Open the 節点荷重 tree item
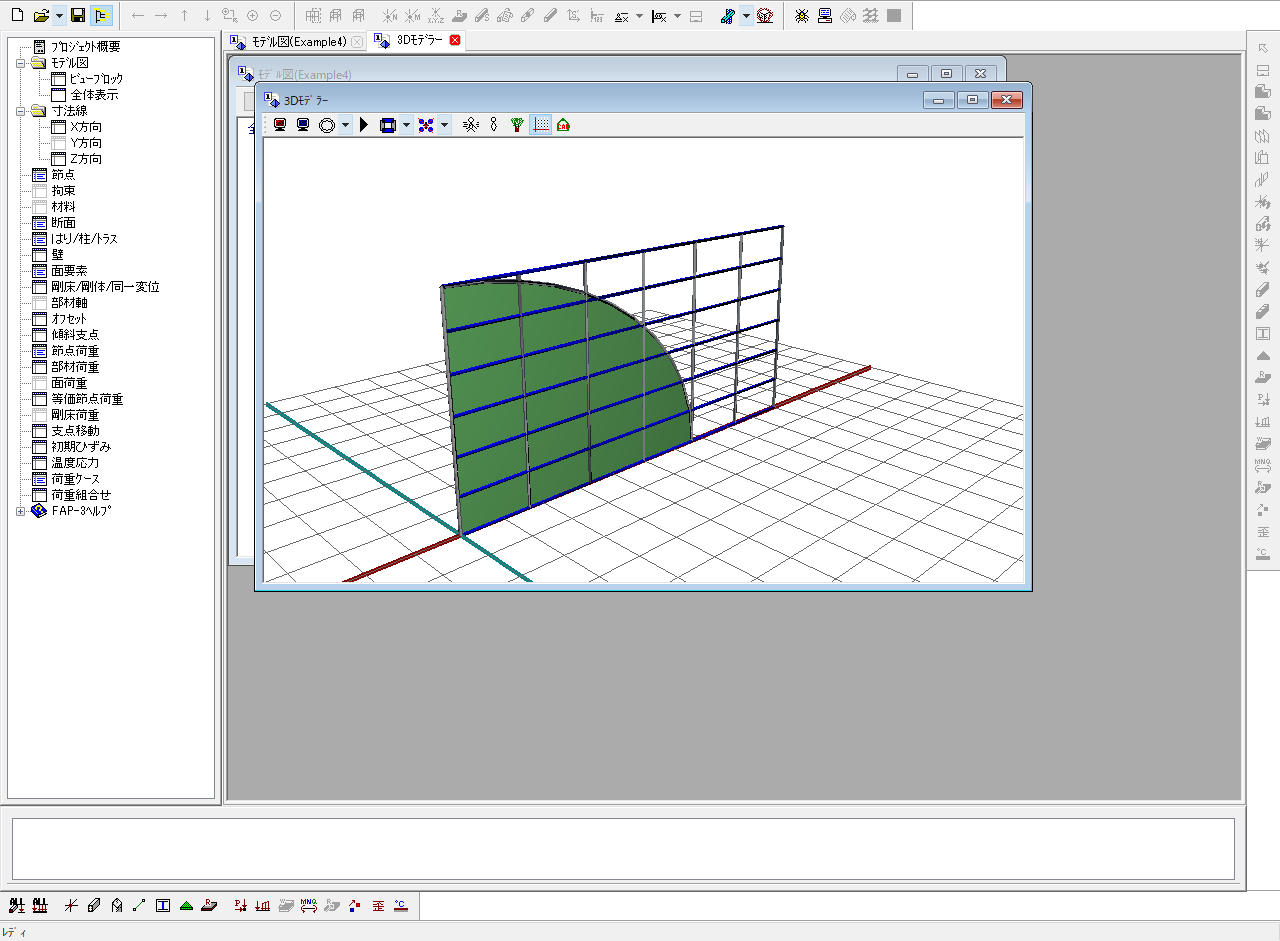The width and height of the screenshot is (1280, 941). click(x=75, y=351)
